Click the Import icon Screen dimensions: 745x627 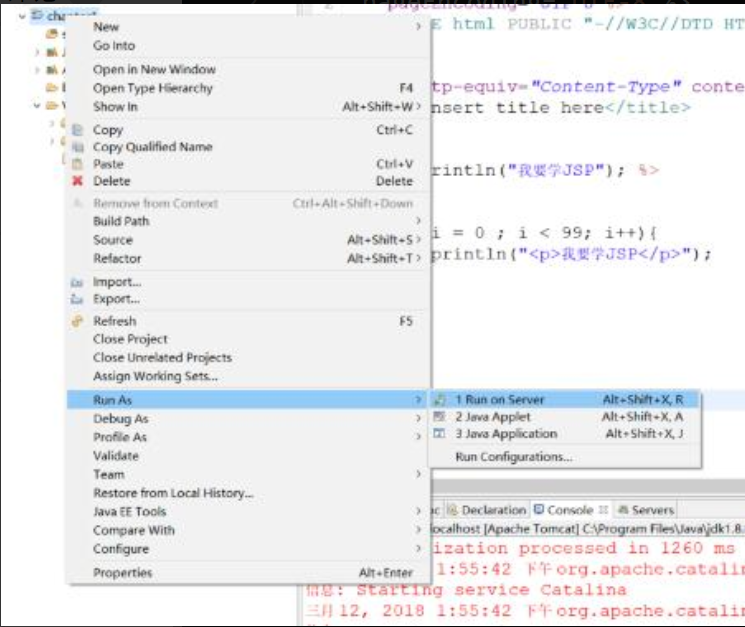coord(77,282)
